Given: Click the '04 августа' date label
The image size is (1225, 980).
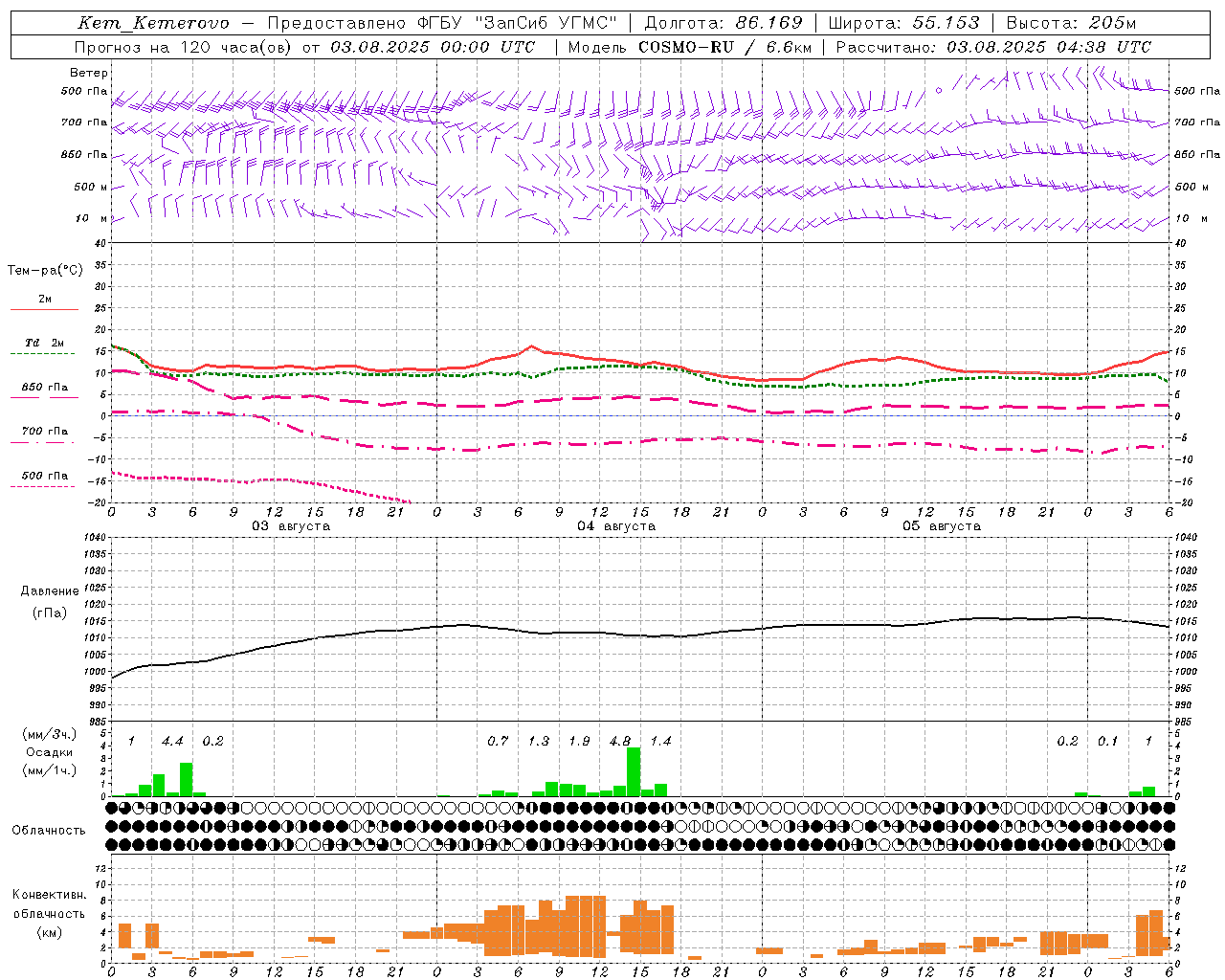Looking at the screenshot, I should click(x=616, y=526).
